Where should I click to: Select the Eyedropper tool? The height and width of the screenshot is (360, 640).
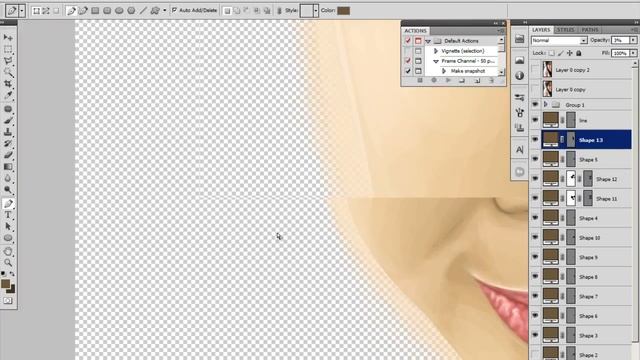[8, 95]
